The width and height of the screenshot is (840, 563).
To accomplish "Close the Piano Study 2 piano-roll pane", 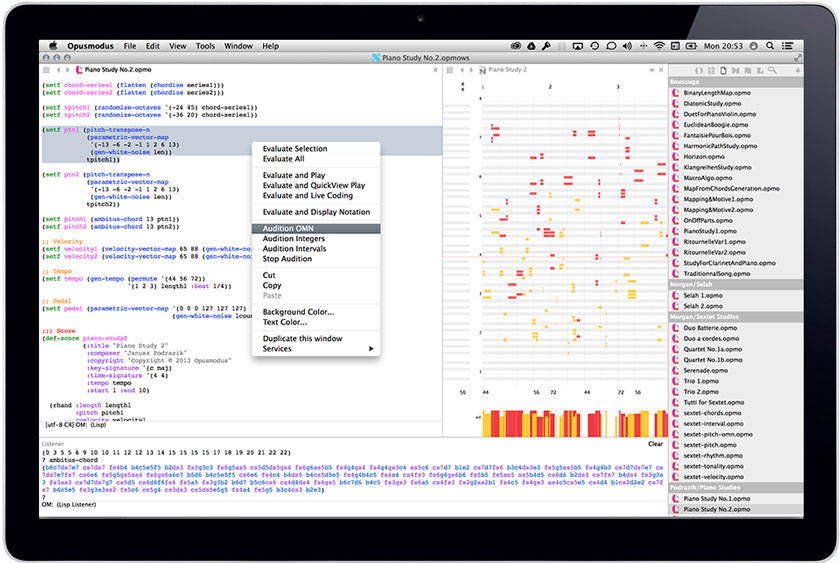I will click(661, 70).
